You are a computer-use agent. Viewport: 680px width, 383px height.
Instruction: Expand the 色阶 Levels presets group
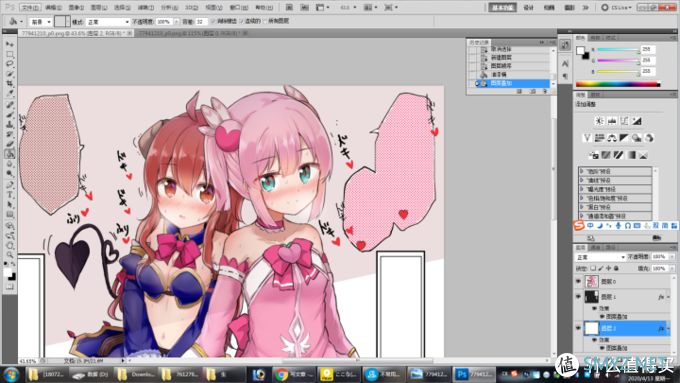(x=582, y=171)
